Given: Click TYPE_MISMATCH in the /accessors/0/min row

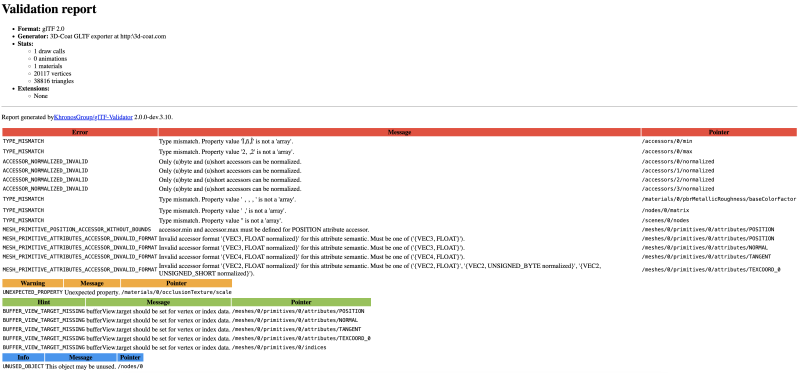Looking at the screenshot, I should pyautogui.click(x=23, y=141).
